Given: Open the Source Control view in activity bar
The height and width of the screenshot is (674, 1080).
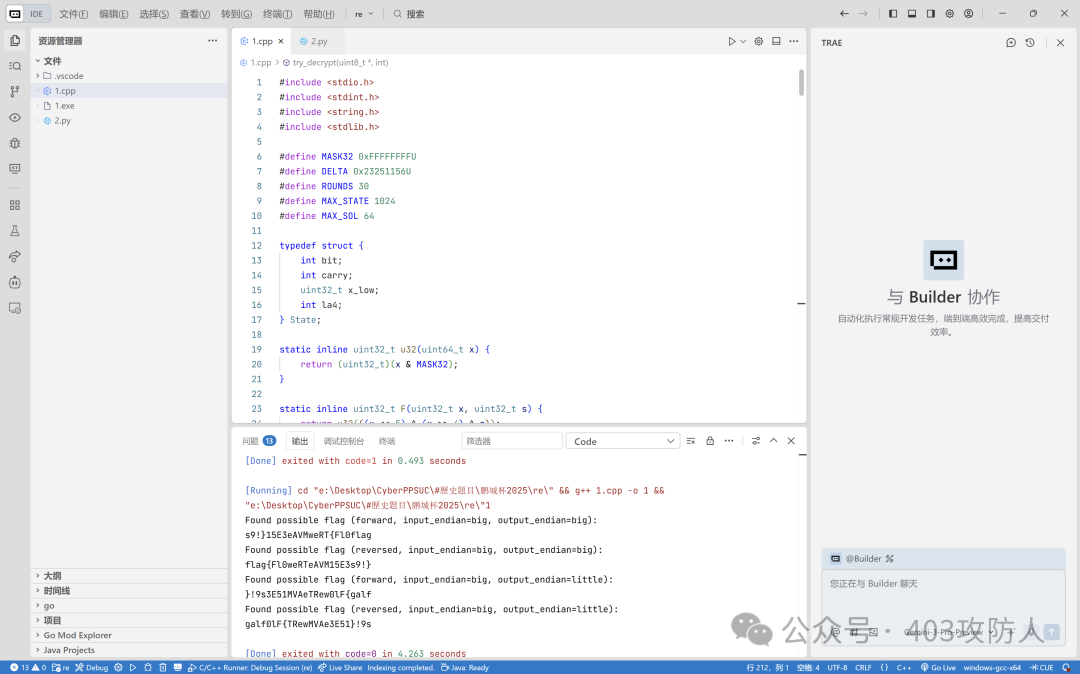Looking at the screenshot, I should (x=14, y=91).
